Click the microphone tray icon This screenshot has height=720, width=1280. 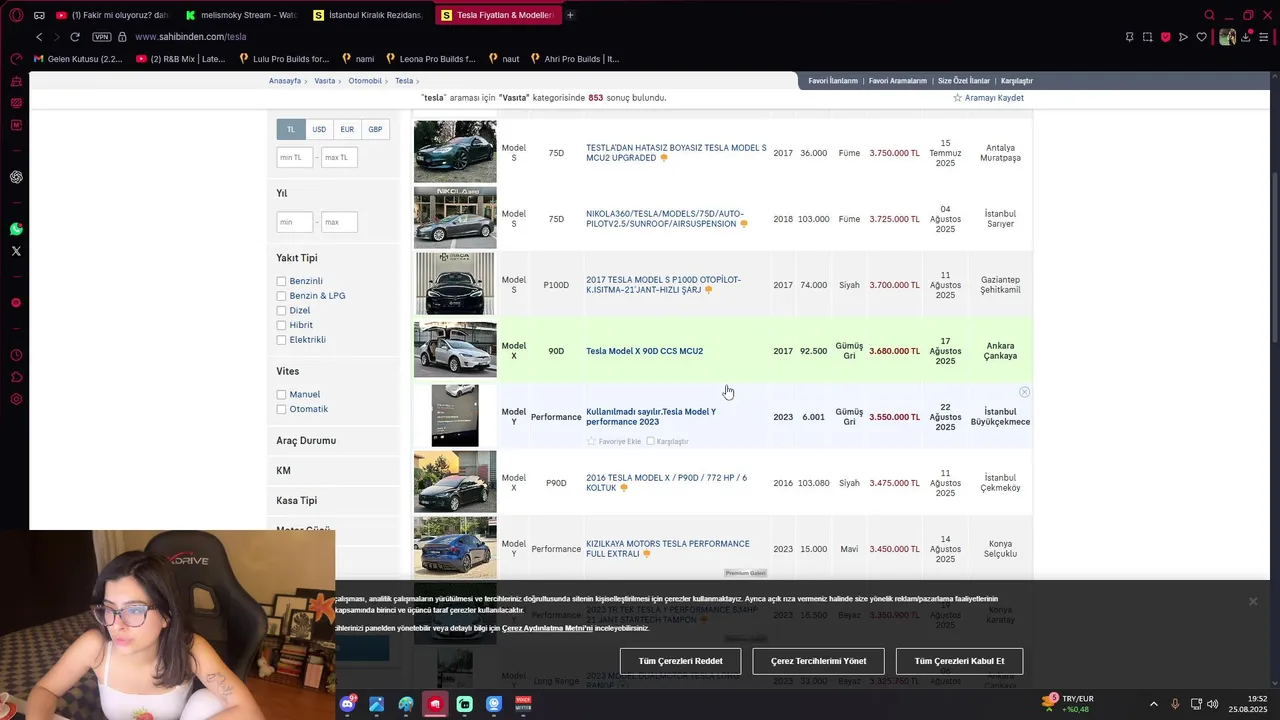click(x=1175, y=704)
